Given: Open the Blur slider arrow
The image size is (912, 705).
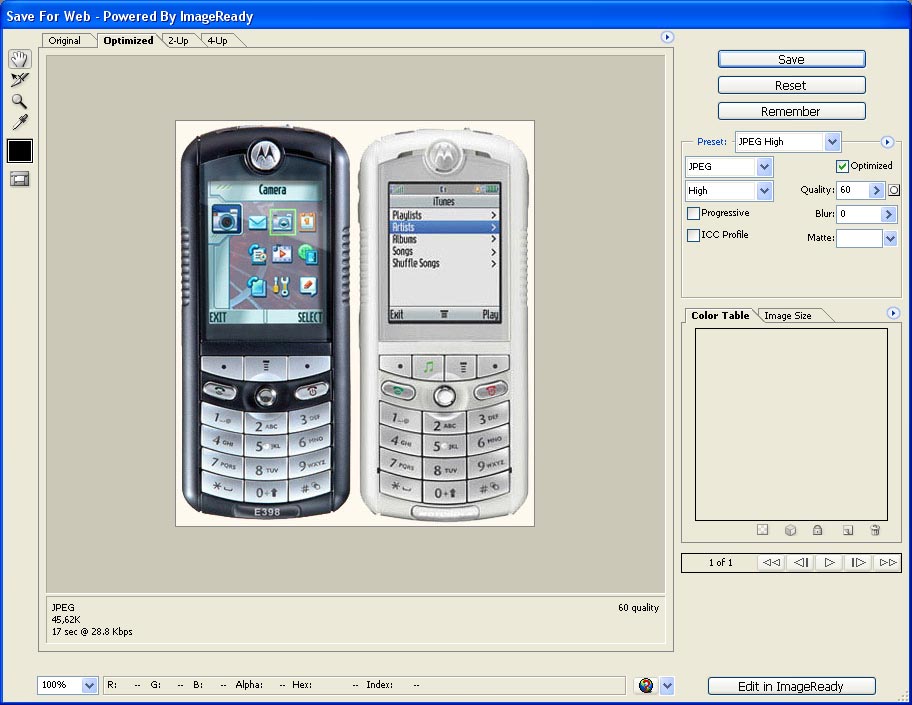Looking at the screenshot, I should pos(888,214).
